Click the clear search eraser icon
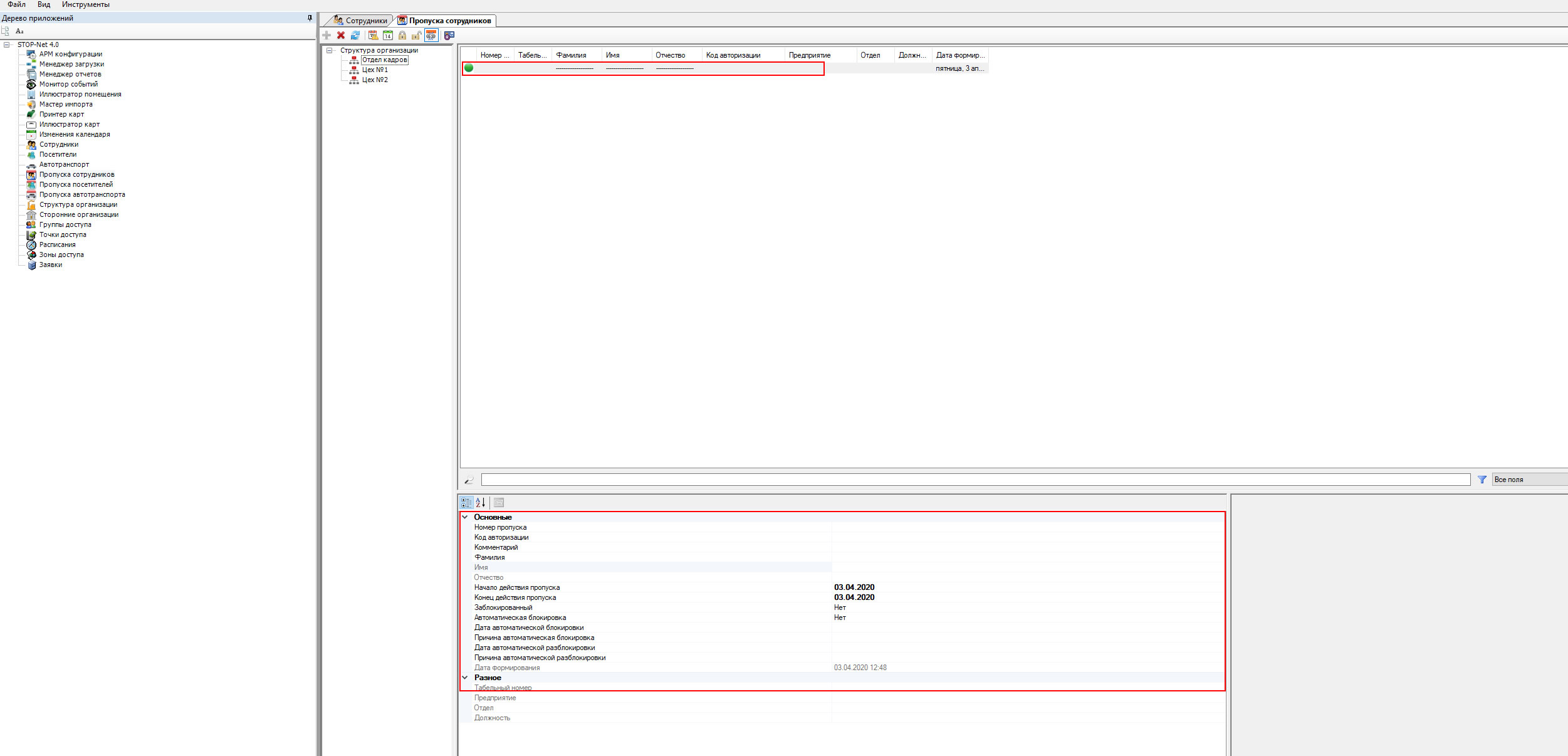This screenshot has height=756, width=1568. [469, 480]
